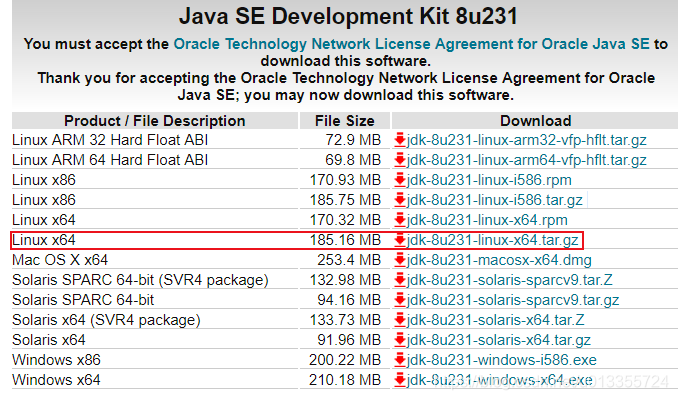Click the File Size column header
678x400 pixels.
pyautogui.click(x=345, y=121)
